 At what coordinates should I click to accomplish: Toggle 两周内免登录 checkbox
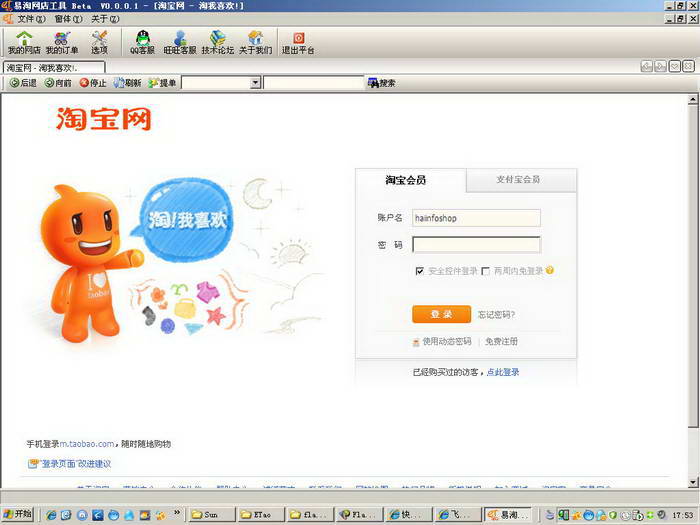click(x=486, y=271)
